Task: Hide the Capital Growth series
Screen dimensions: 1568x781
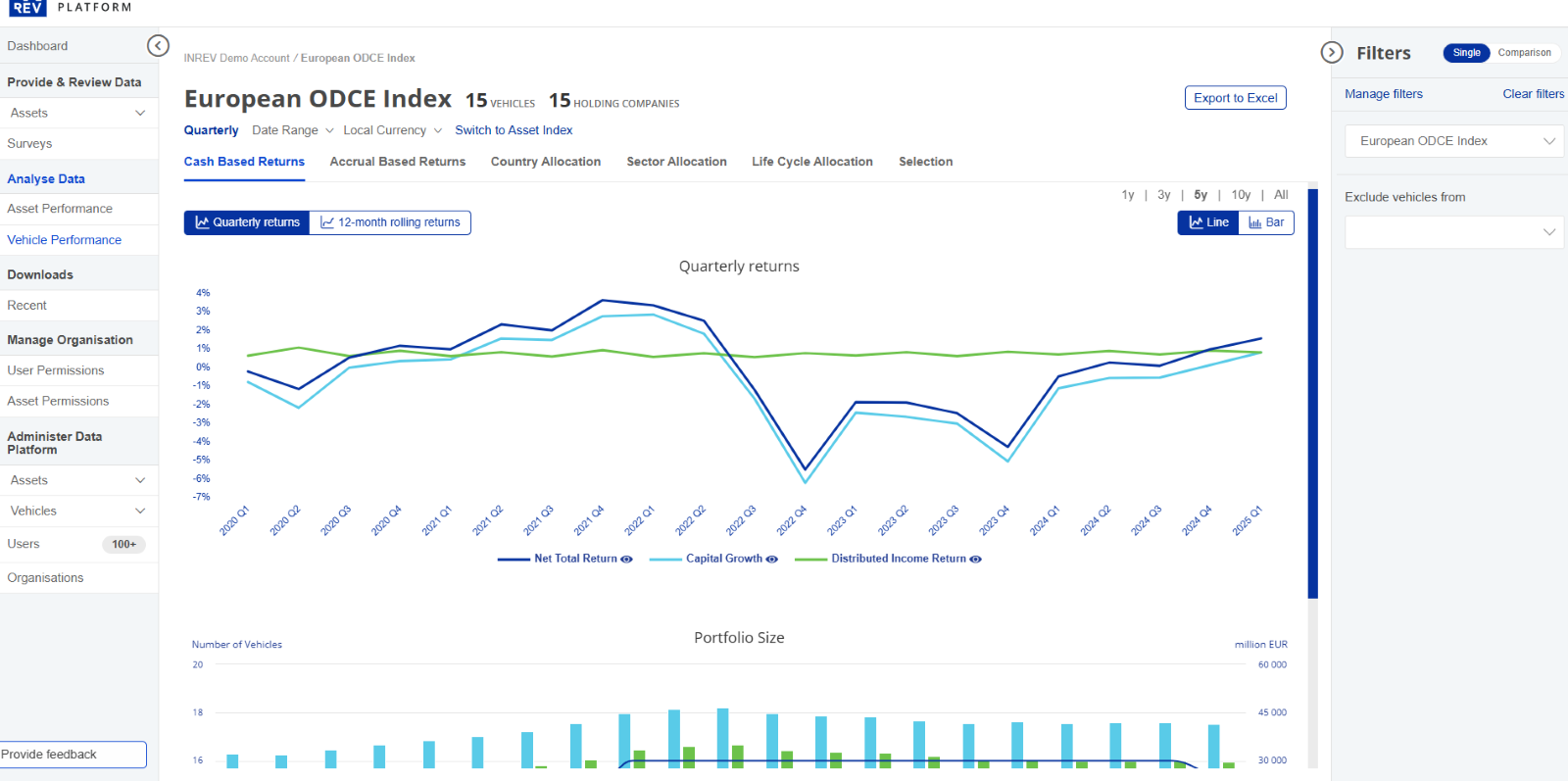Action: [x=772, y=559]
